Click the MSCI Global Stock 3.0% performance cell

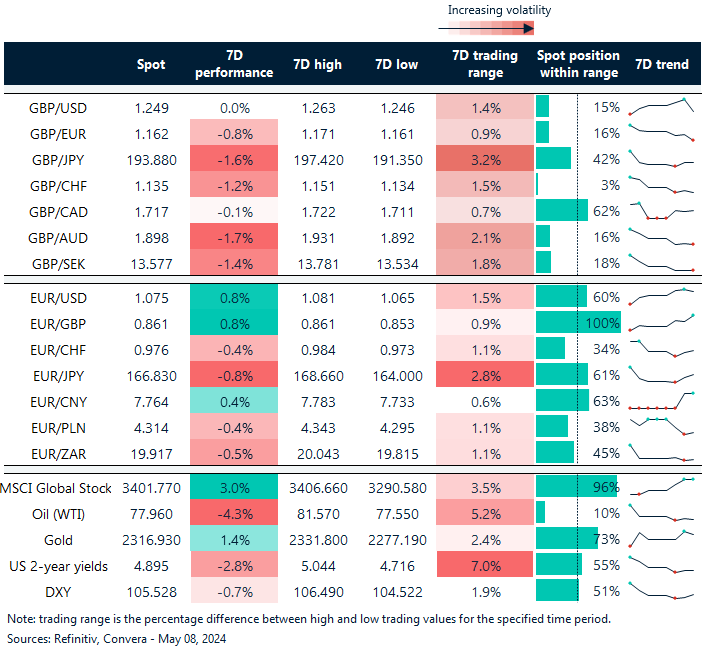[232, 487]
